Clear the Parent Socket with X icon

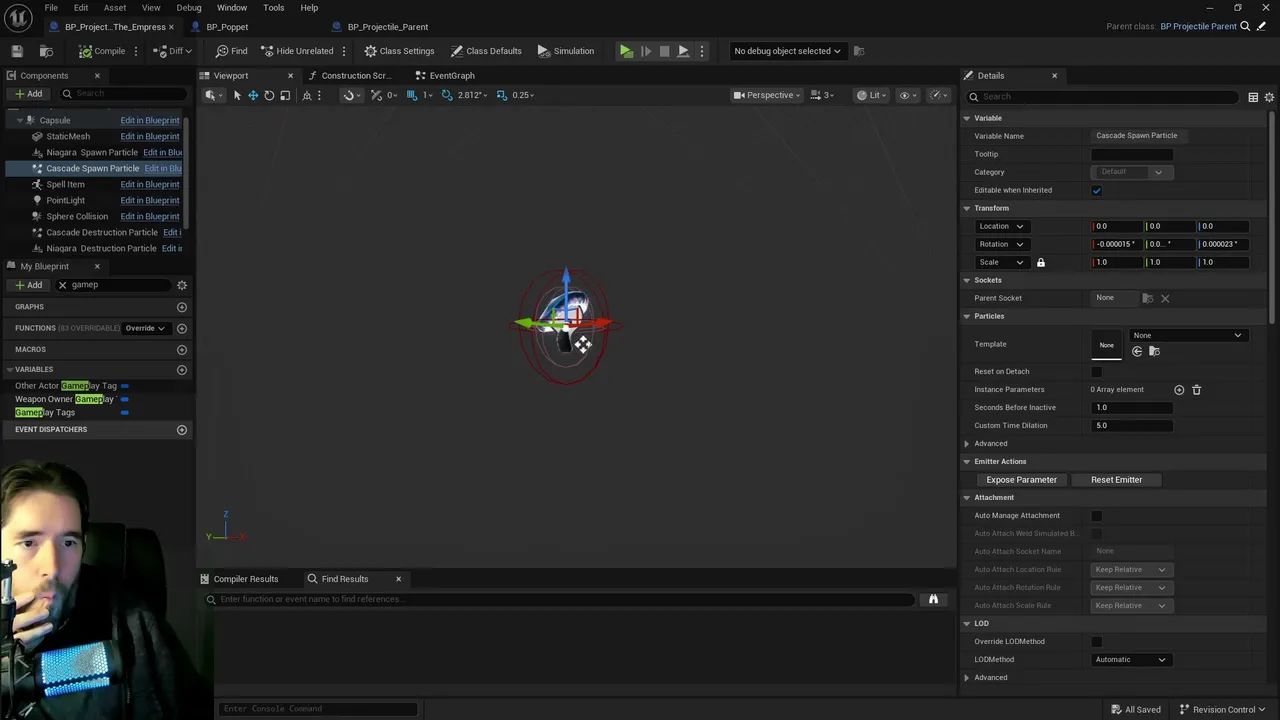tap(1165, 298)
